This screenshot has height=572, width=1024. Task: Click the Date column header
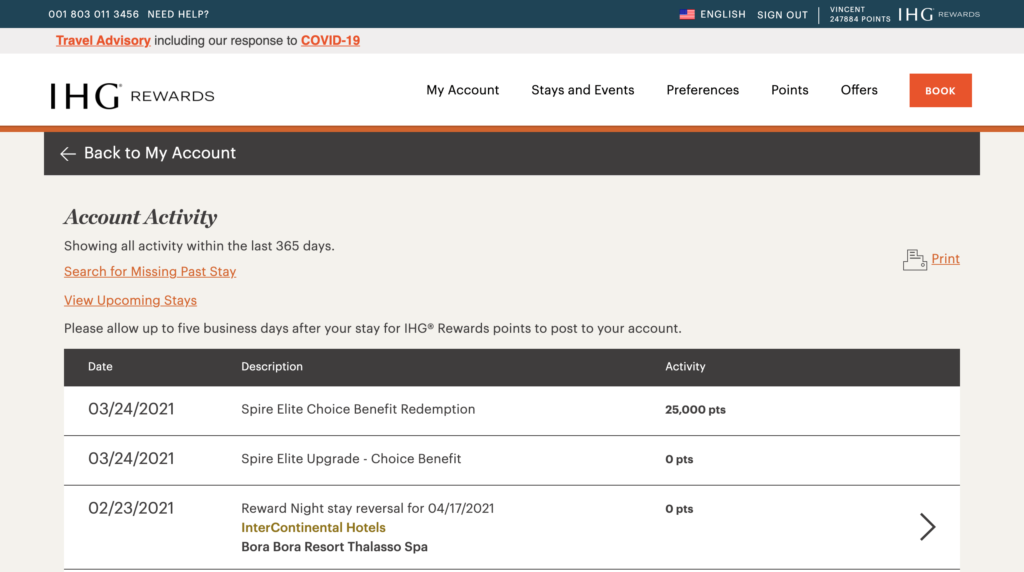[x=100, y=367]
